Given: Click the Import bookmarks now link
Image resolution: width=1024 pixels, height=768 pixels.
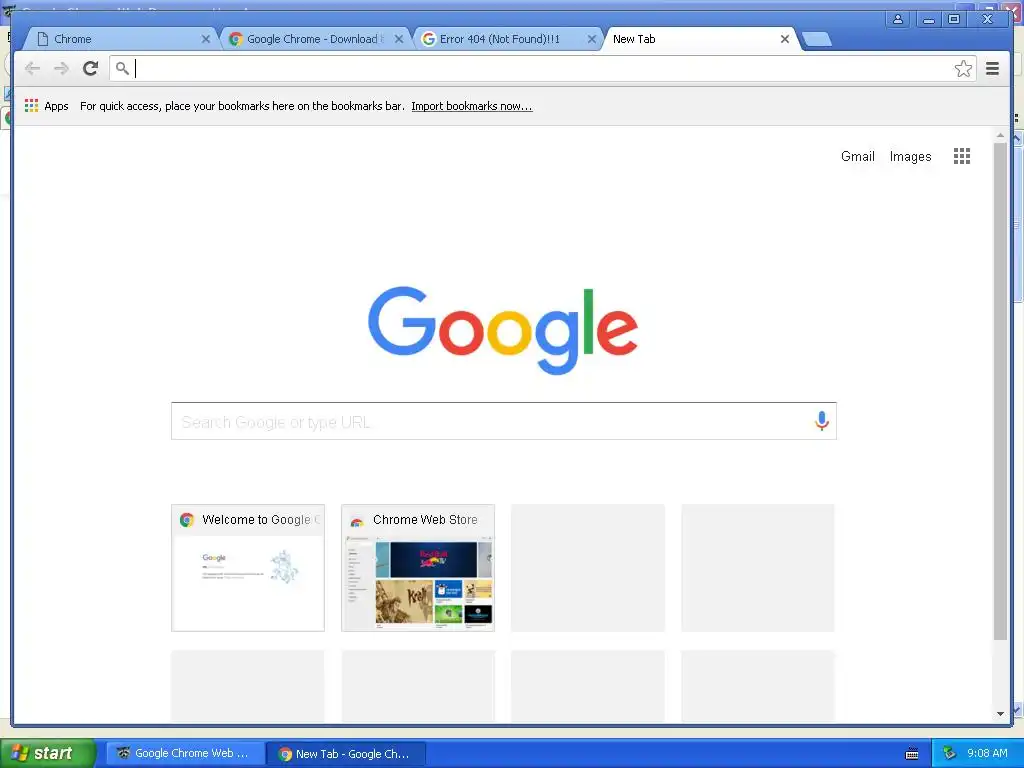Looking at the screenshot, I should (x=472, y=106).
